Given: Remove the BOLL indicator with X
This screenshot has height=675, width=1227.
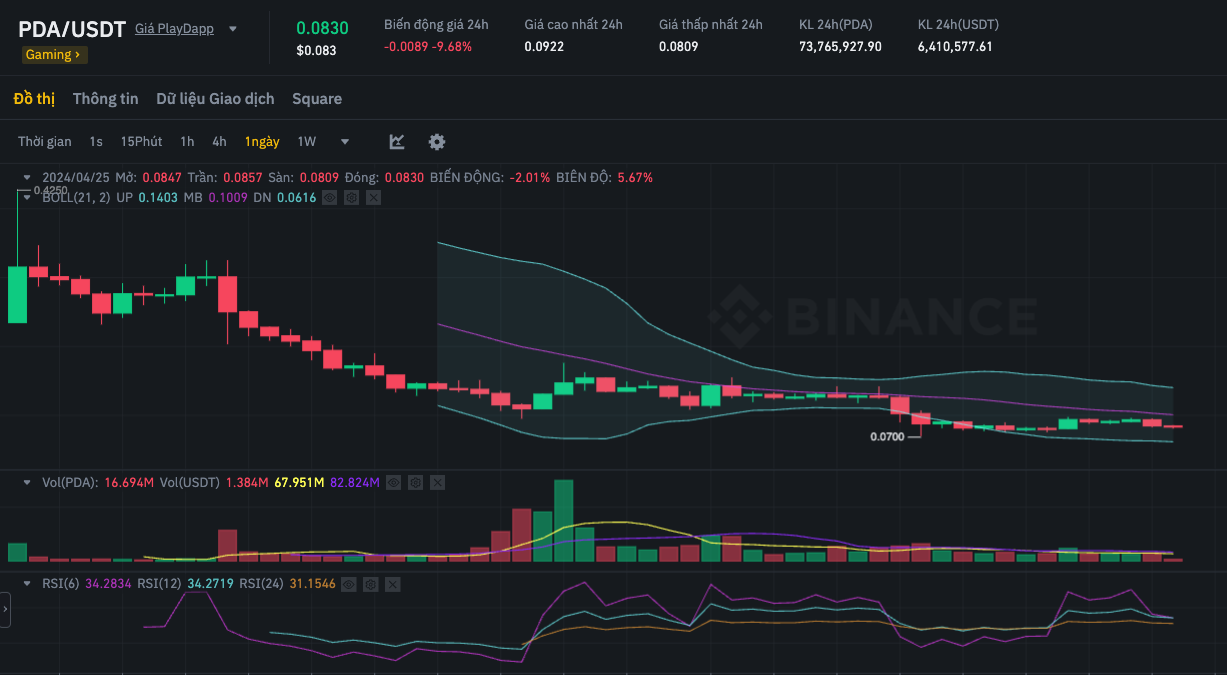Looking at the screenshot, I should pos(373,198).
